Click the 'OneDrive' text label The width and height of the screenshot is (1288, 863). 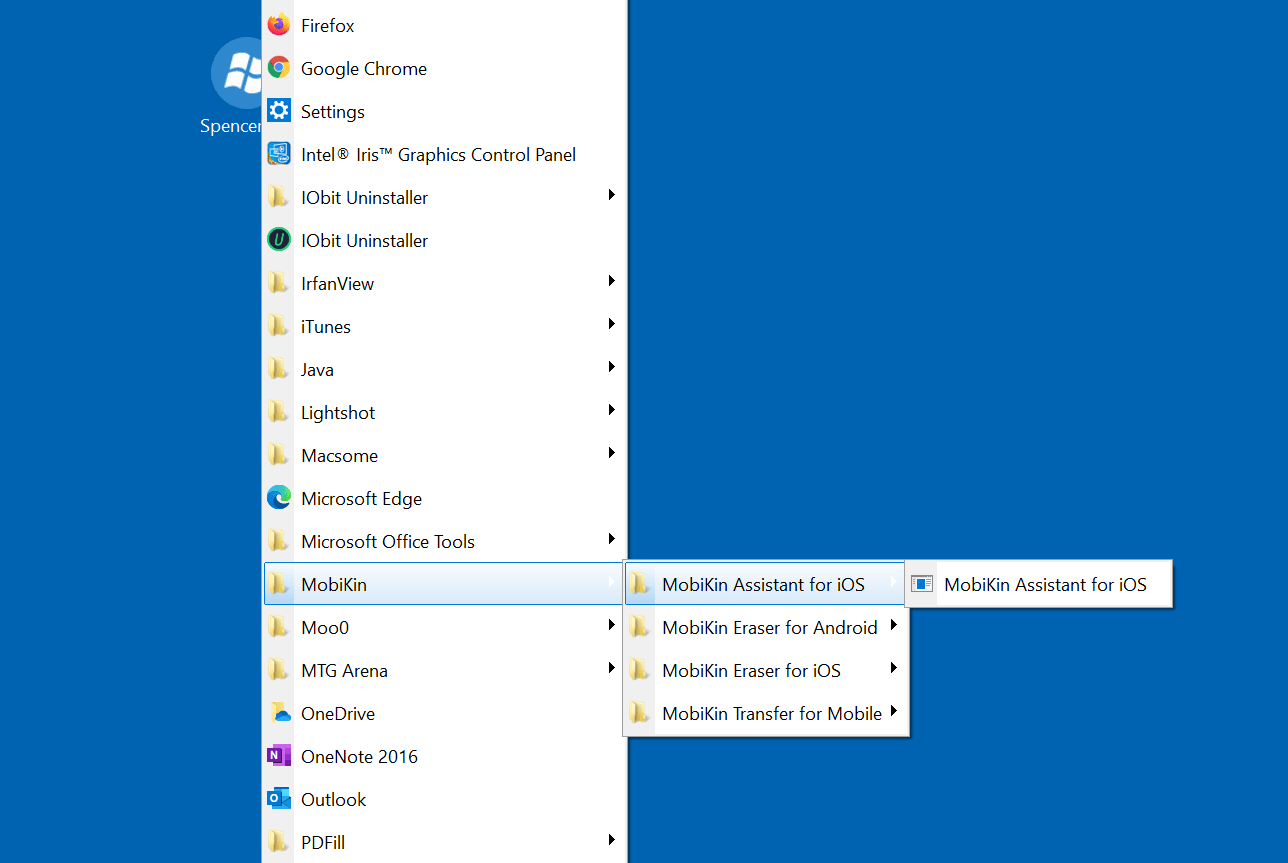pyautogui.click(x=338, y=714)
